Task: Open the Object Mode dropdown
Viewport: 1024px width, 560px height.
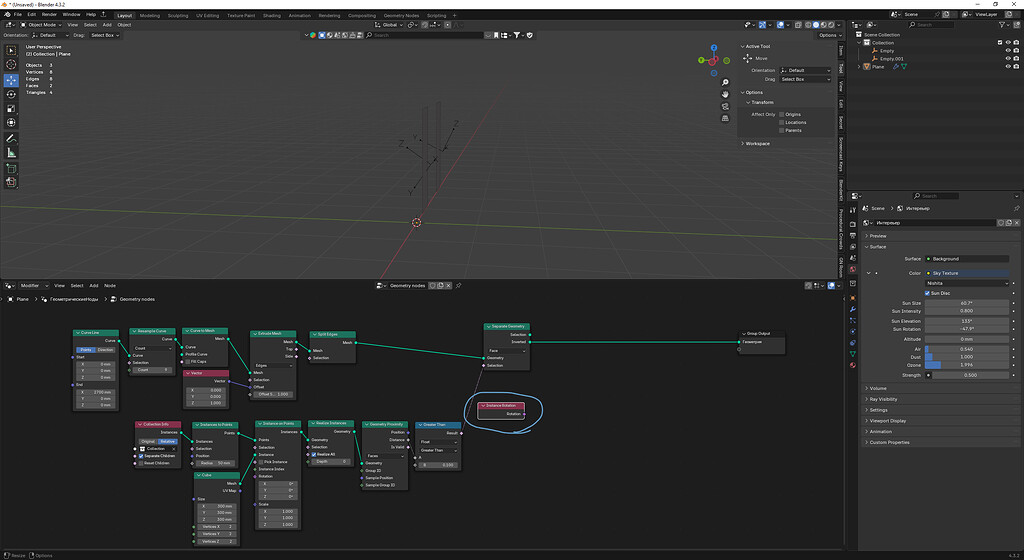Action: (39, 25)
